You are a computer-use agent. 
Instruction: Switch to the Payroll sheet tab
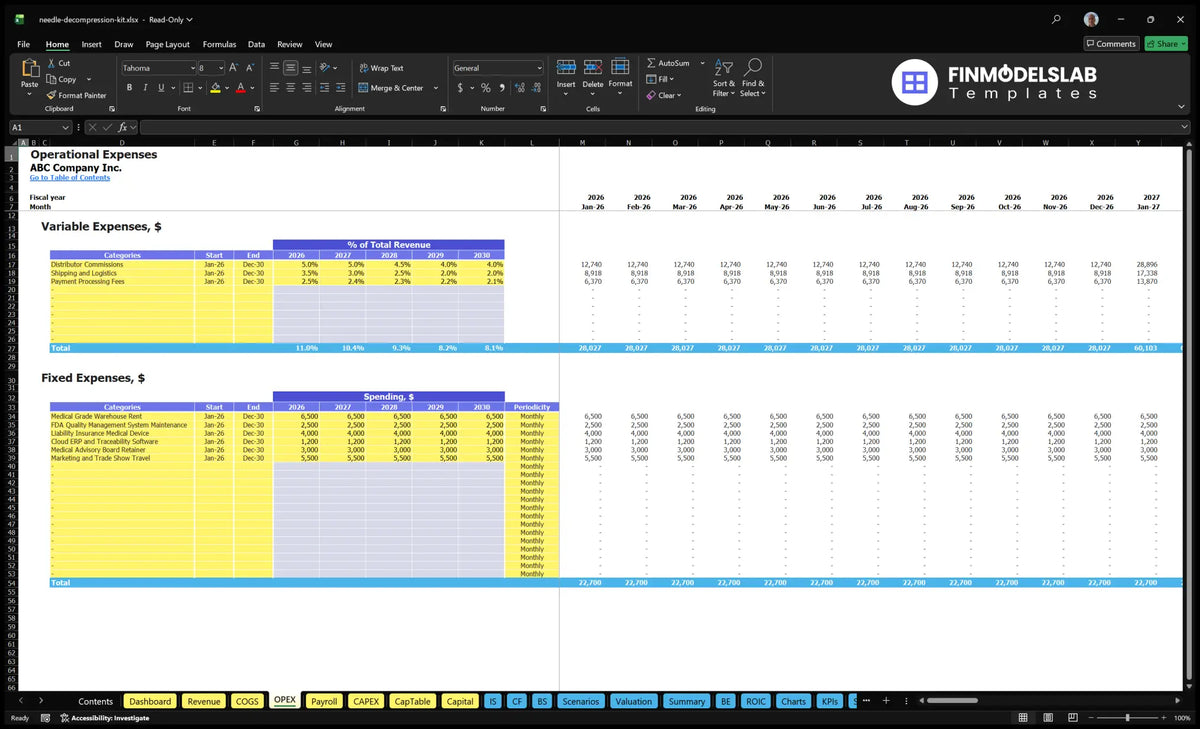[324, 701]
